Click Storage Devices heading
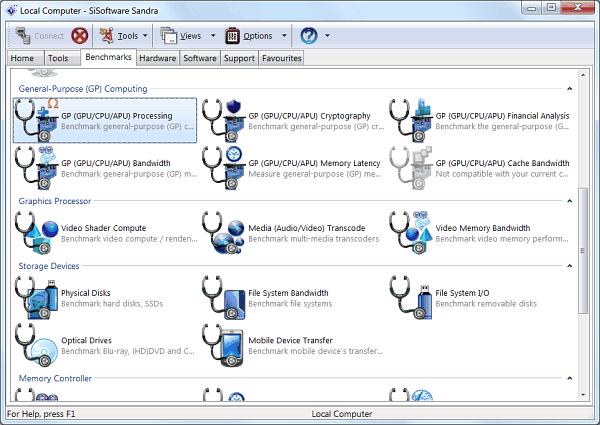 pyautogui.click(x=49, y=265)
